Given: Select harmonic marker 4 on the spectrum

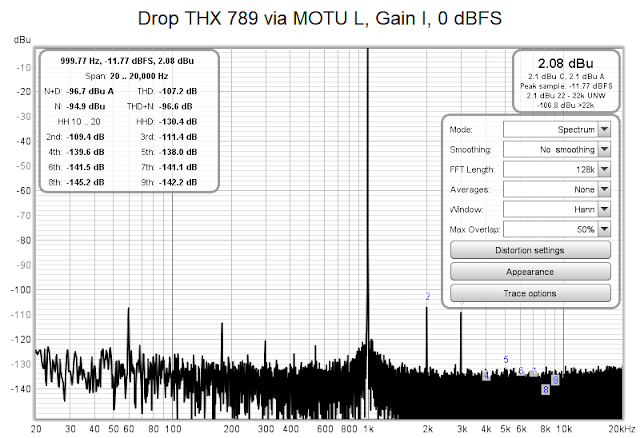Looking at the screenshot, I should pos(486,376).
